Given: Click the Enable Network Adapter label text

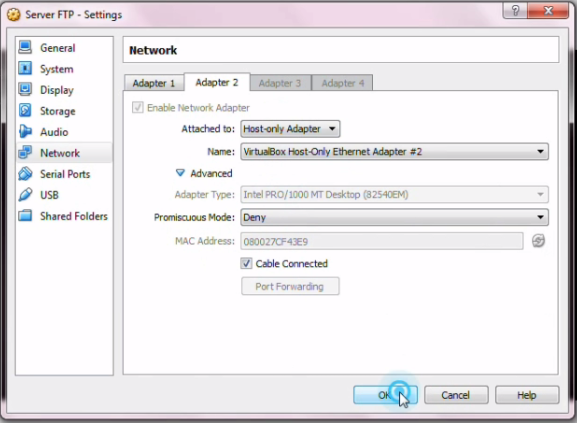Looking at the screenshot, I should click(x=198, y=108).
